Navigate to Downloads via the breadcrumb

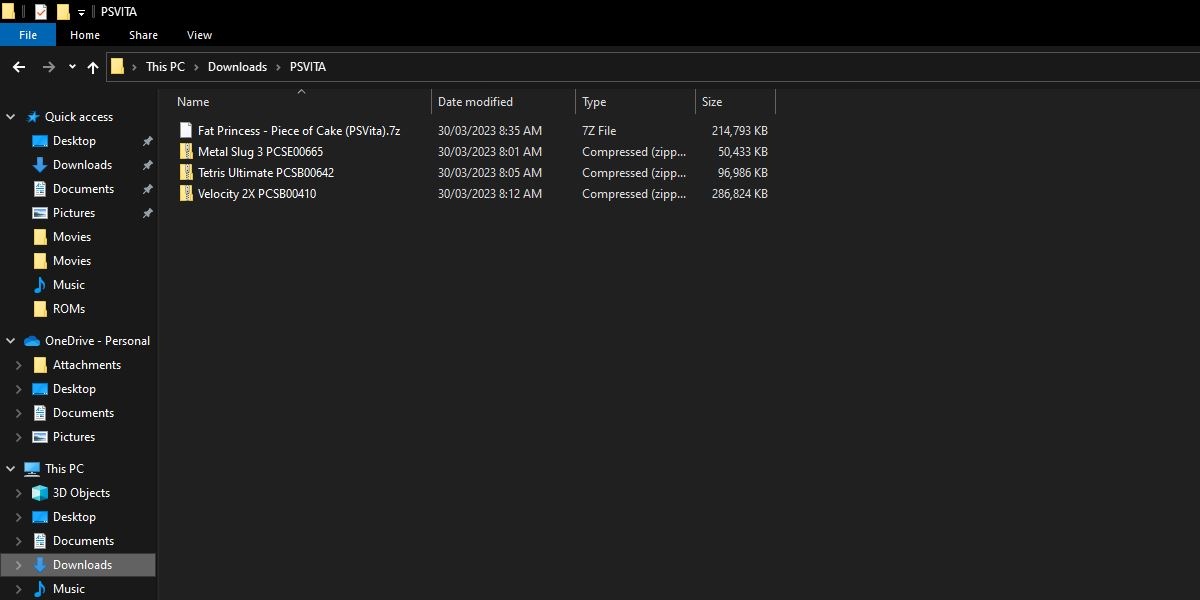(237, 66)
